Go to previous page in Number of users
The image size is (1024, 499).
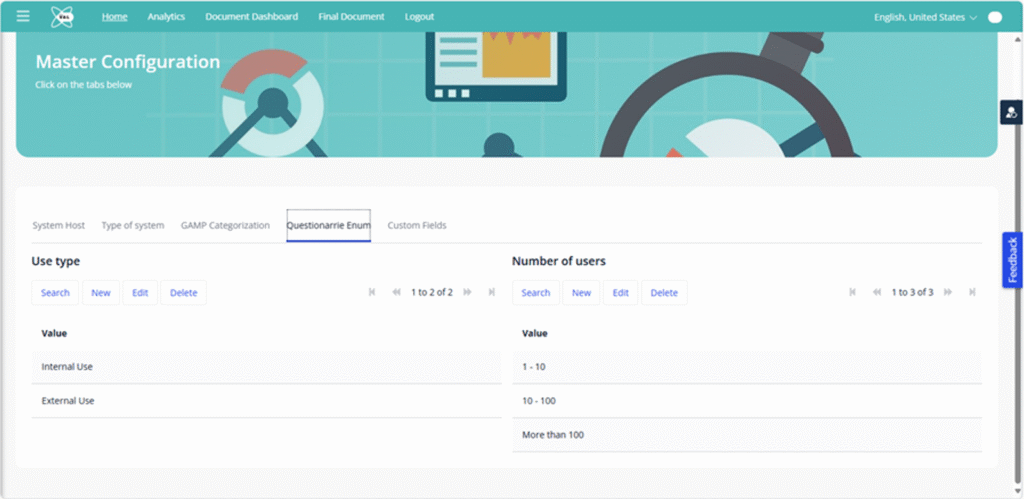point(877,292)
